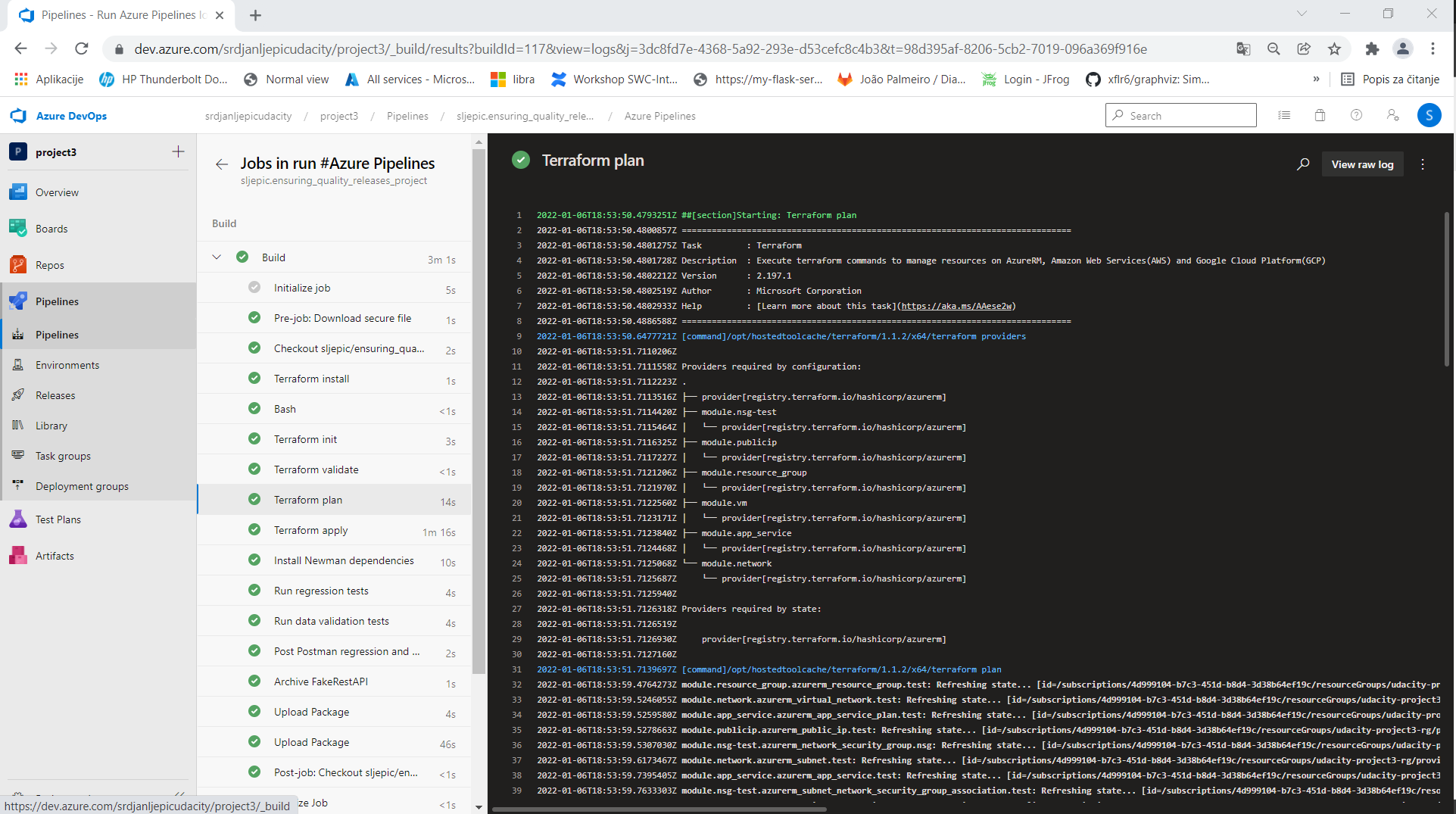Open the Repos section
Viewport: 1456px width, 814px height.
(48, 264)
